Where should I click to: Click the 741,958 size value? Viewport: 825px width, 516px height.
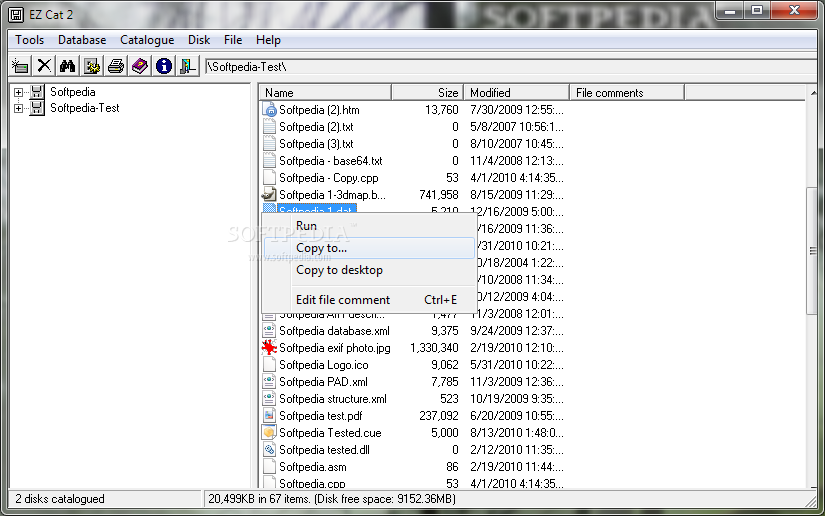click(439, 195)
